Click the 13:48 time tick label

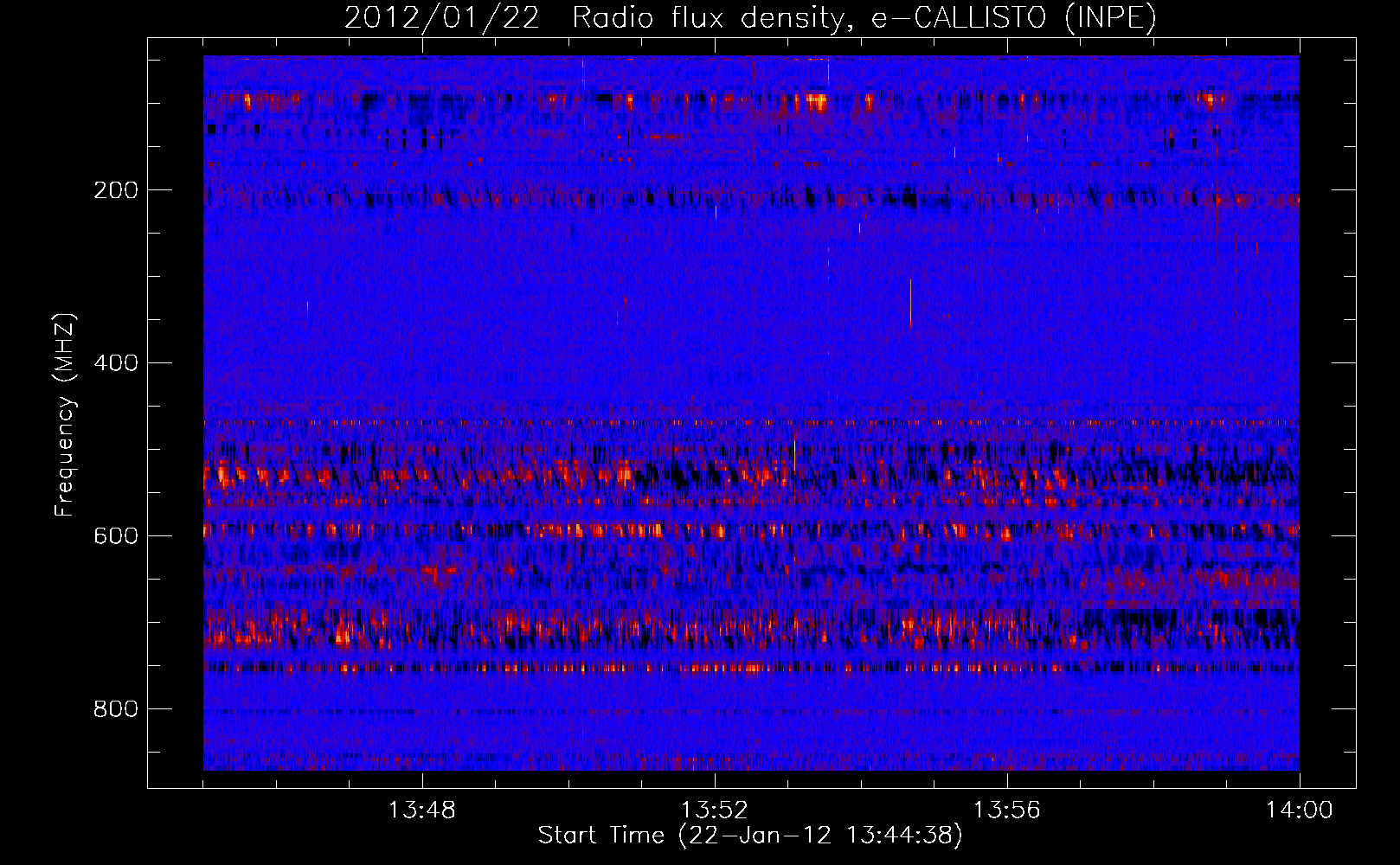[x=421, y=811]
